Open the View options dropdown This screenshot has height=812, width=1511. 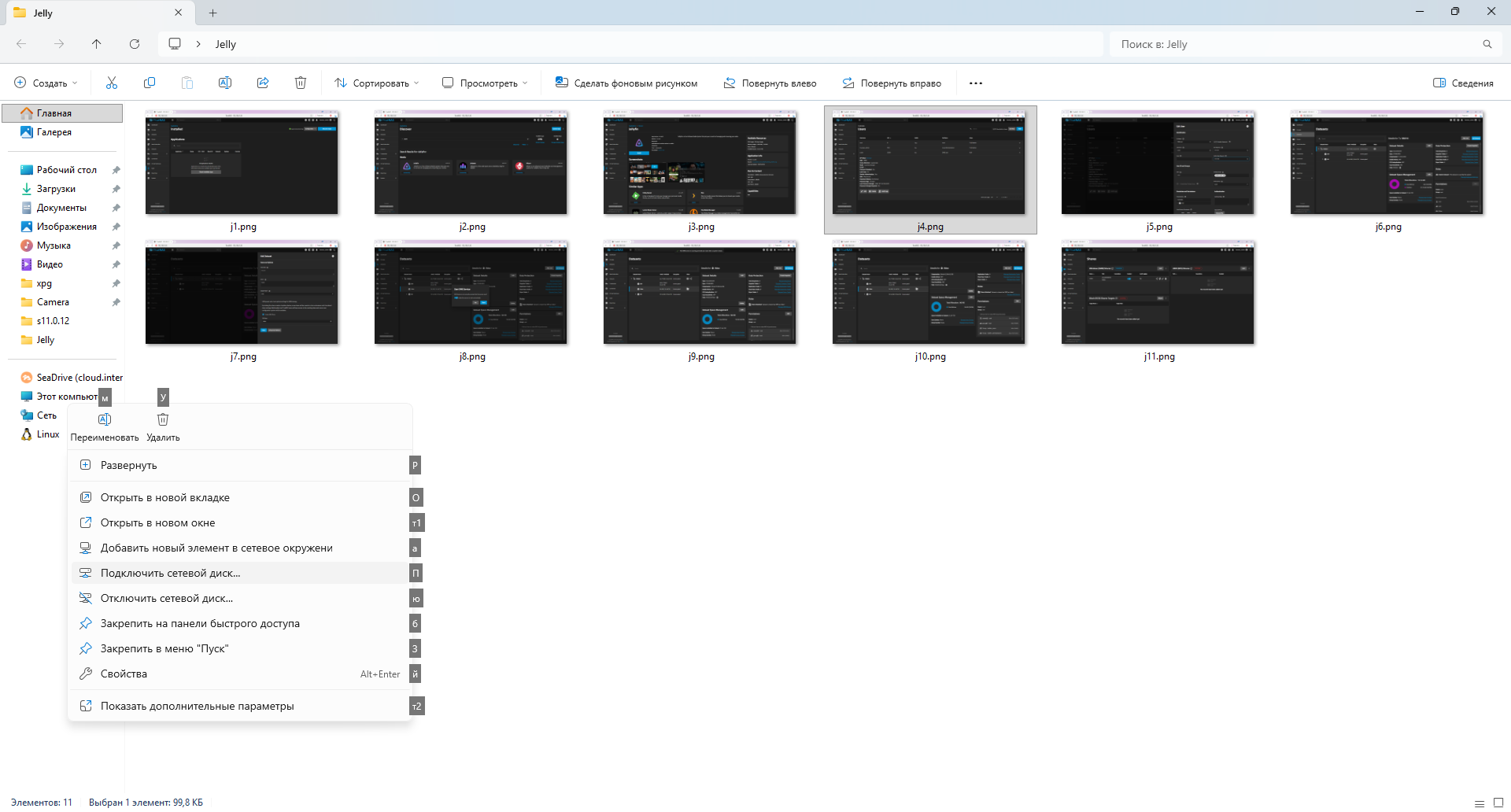(485, 83)
